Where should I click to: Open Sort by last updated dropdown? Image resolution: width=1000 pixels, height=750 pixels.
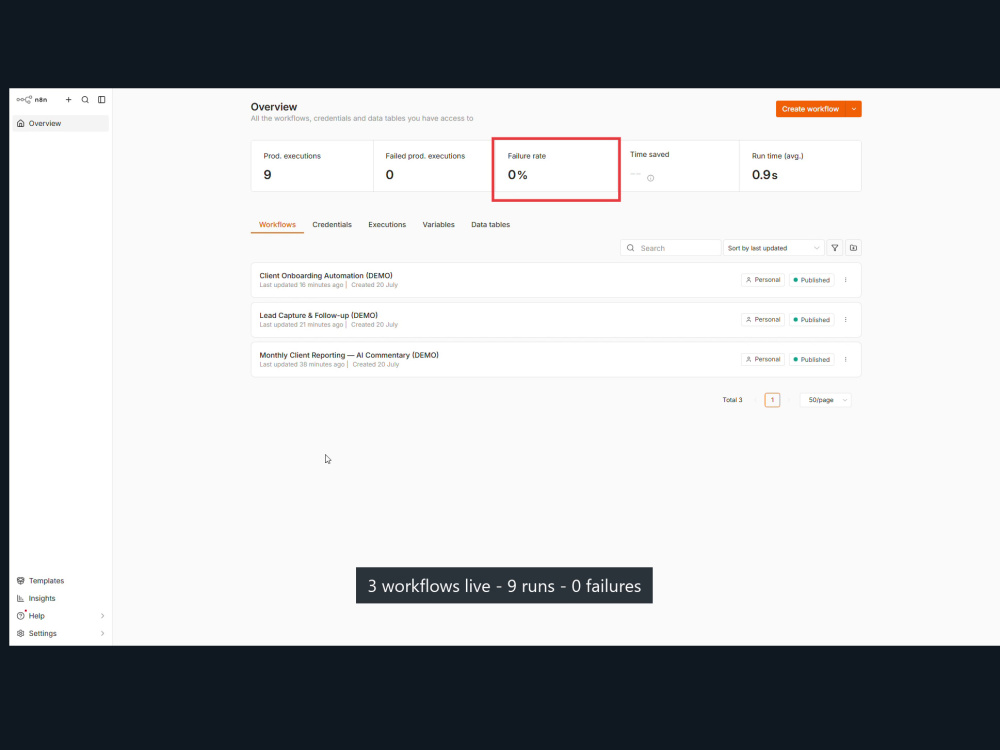click(x=774, y=248)
